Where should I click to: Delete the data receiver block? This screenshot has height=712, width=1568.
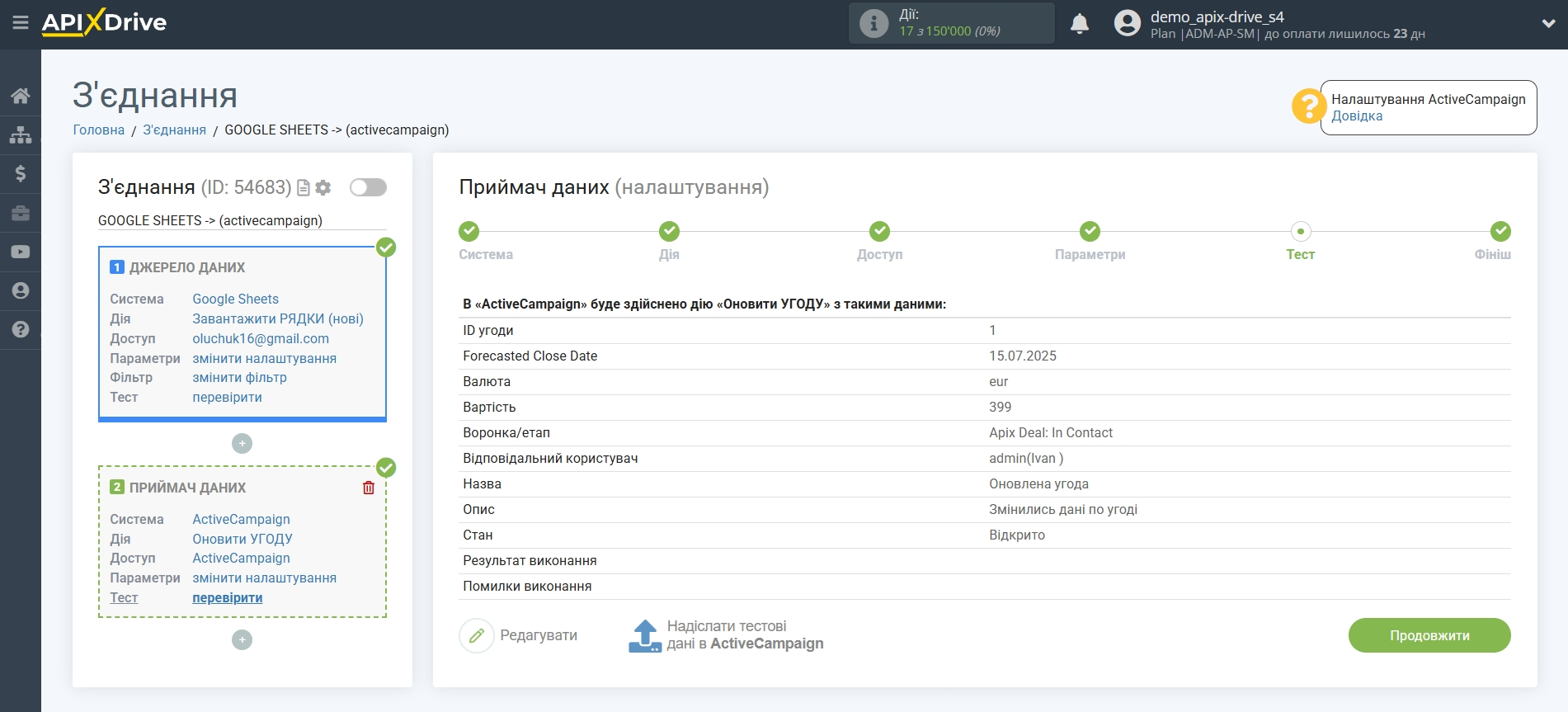tap(369, 488)
